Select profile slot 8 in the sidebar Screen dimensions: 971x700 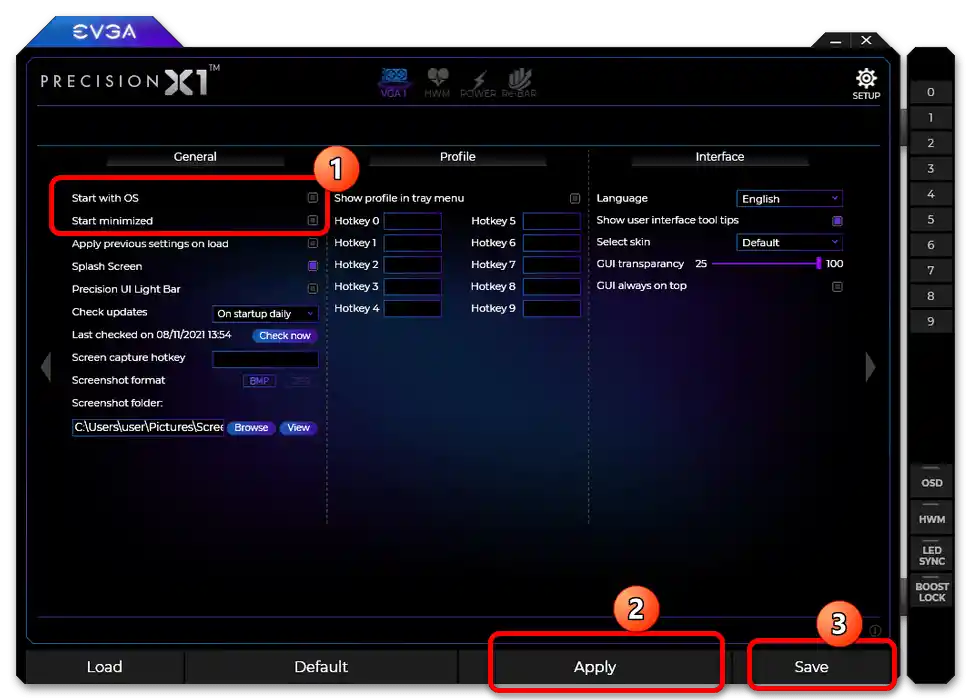(930, 295)
